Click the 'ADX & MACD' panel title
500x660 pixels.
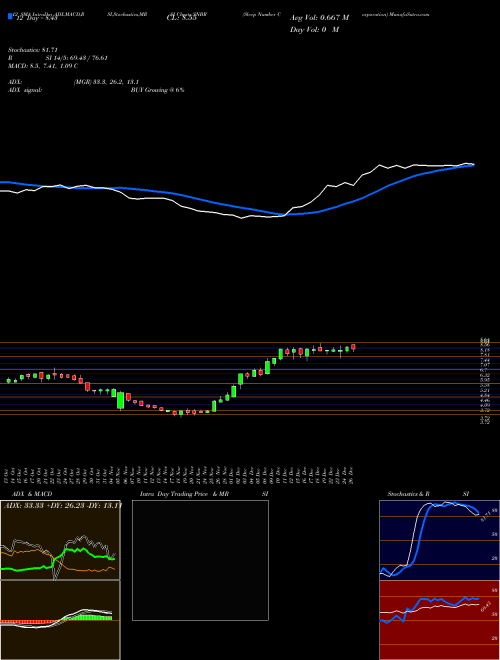(32, 494)
